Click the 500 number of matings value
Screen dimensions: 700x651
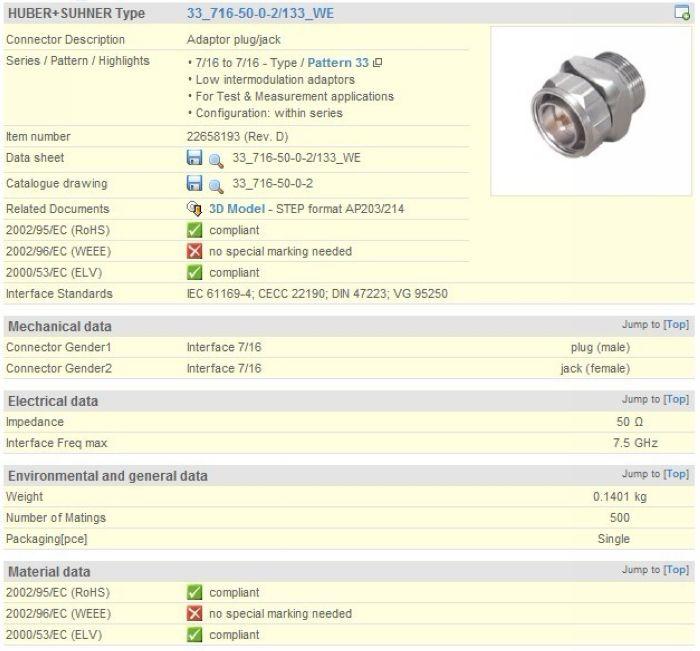620,517
